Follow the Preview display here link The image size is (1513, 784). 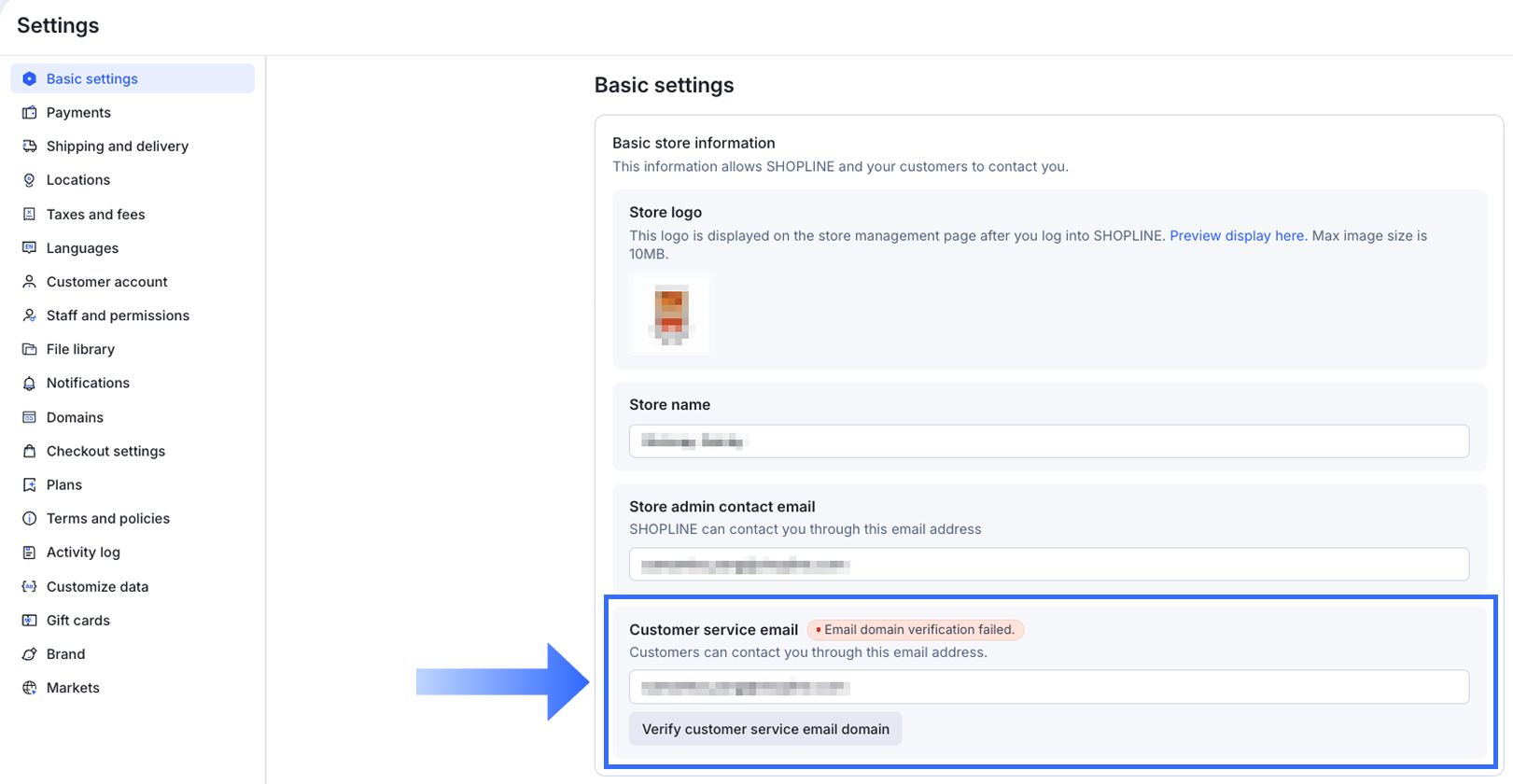[1238, 236]
